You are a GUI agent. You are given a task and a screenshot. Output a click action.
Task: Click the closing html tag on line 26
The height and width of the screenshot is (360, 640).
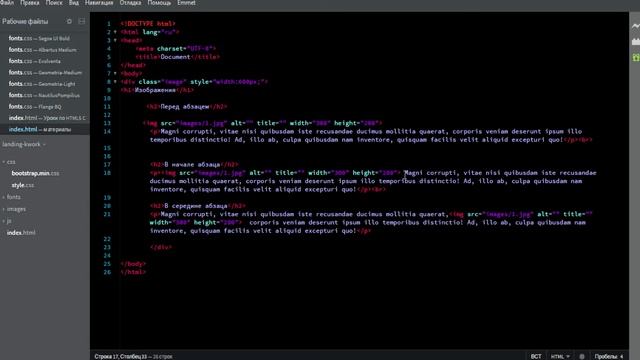(133, 272)
